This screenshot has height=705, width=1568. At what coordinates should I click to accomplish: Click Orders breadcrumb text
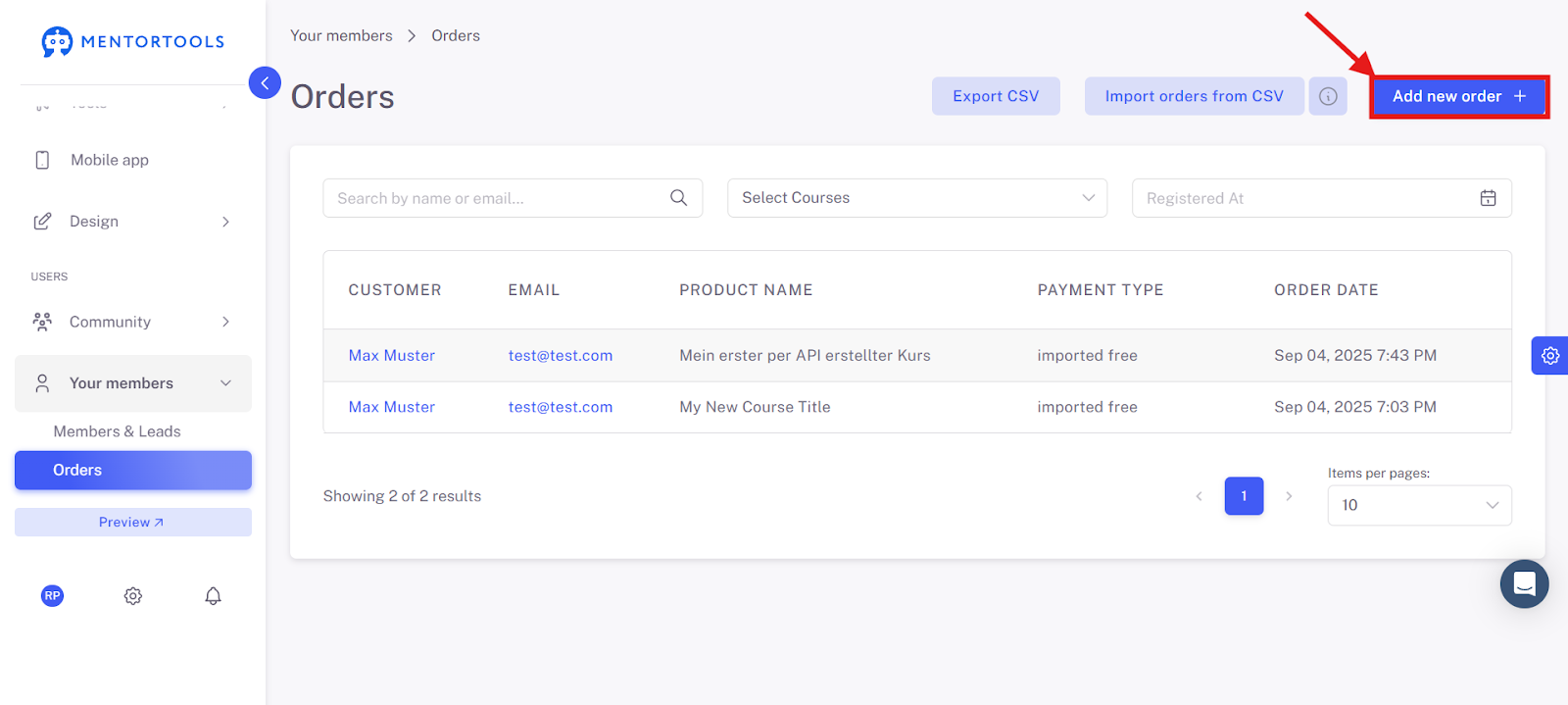pyautogui.click(x=456, y=35)
